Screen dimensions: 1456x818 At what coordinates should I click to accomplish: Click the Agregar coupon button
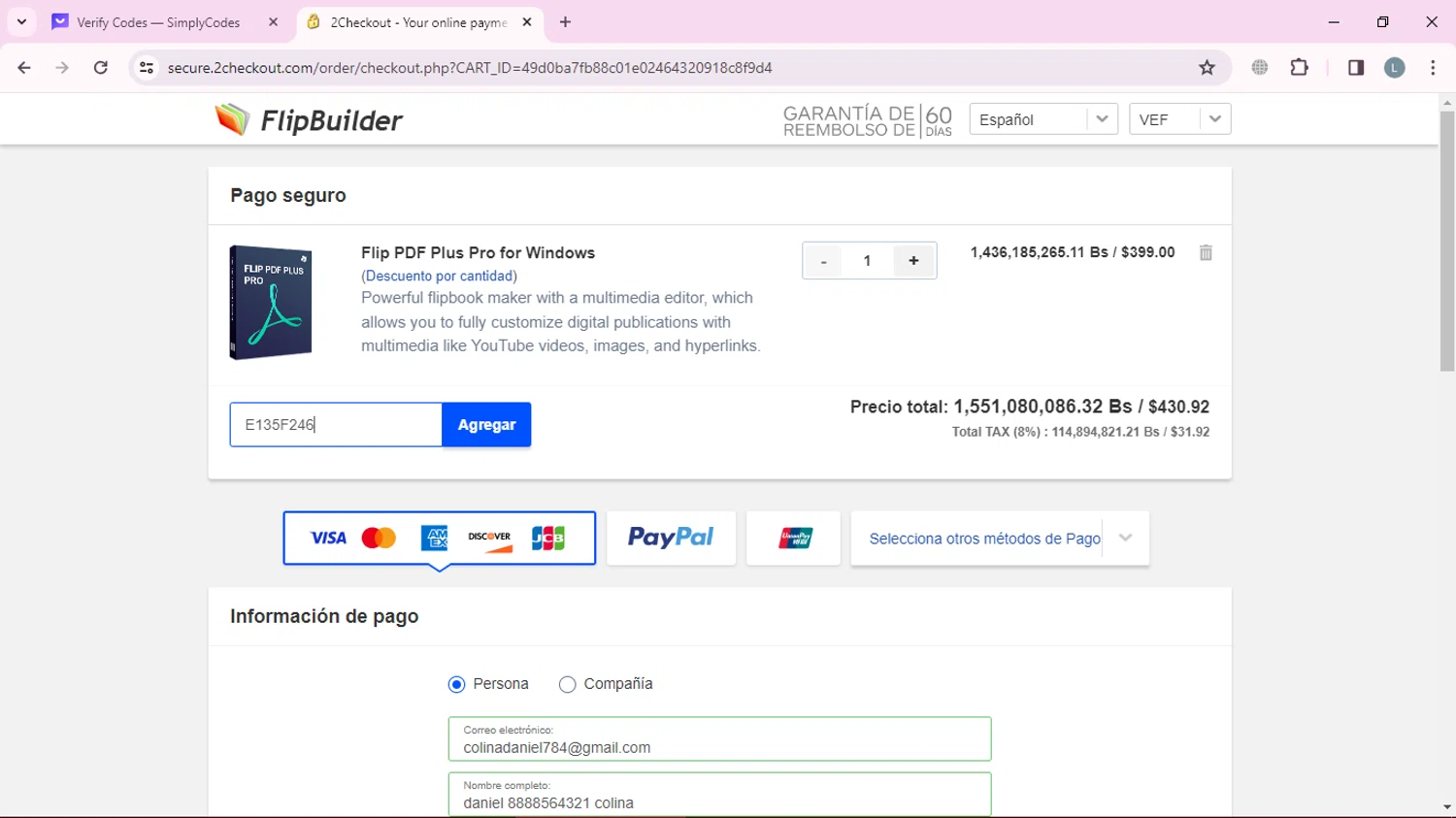pos(486,425)
